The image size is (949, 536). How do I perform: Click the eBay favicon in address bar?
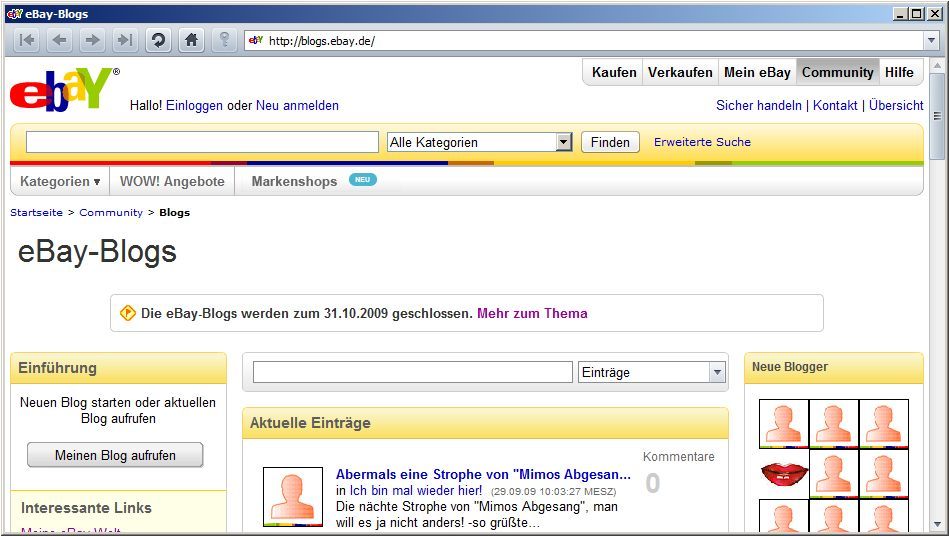pos(256,41)
